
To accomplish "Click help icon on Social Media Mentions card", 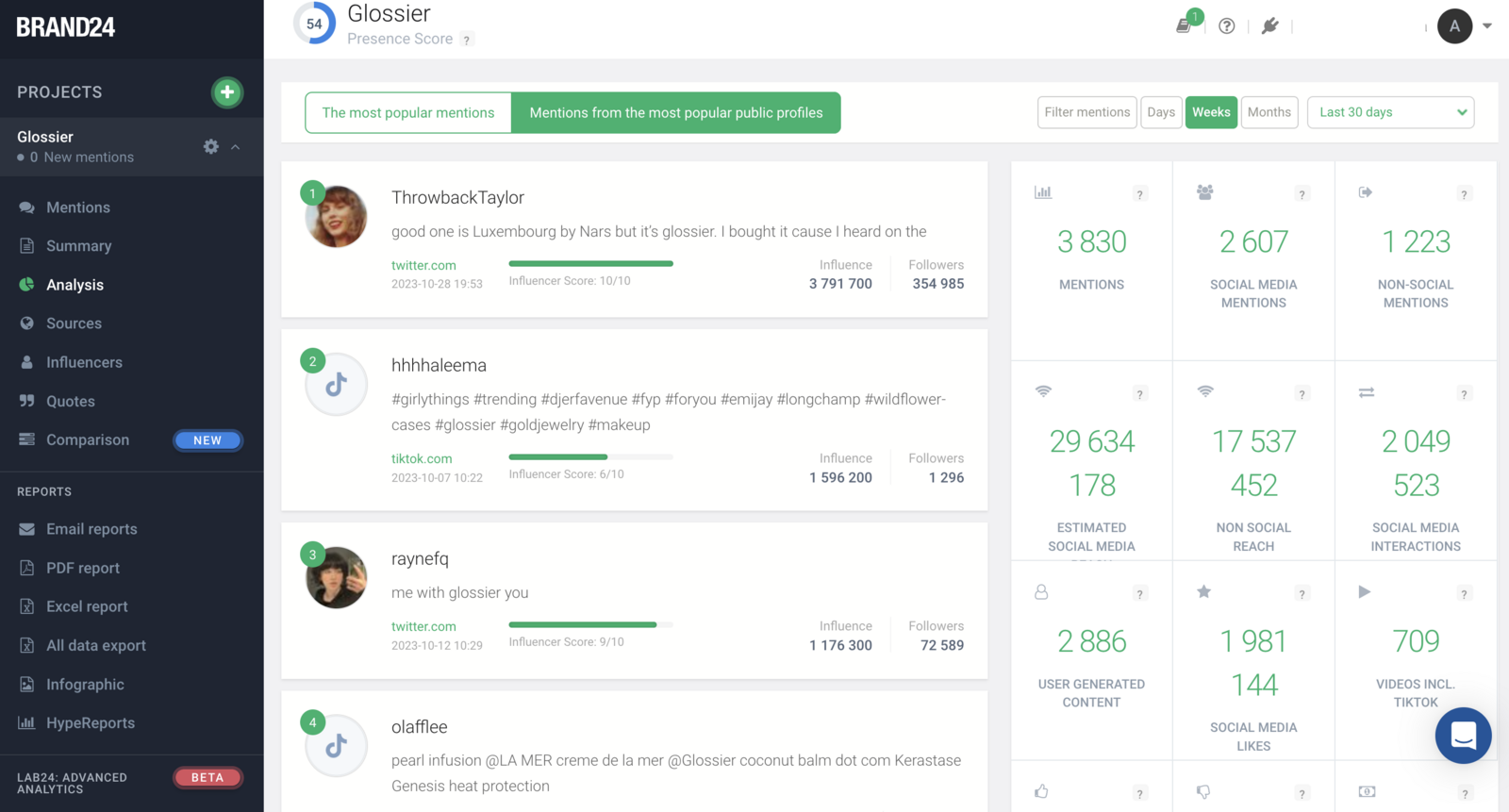I will pos(1302,194).
